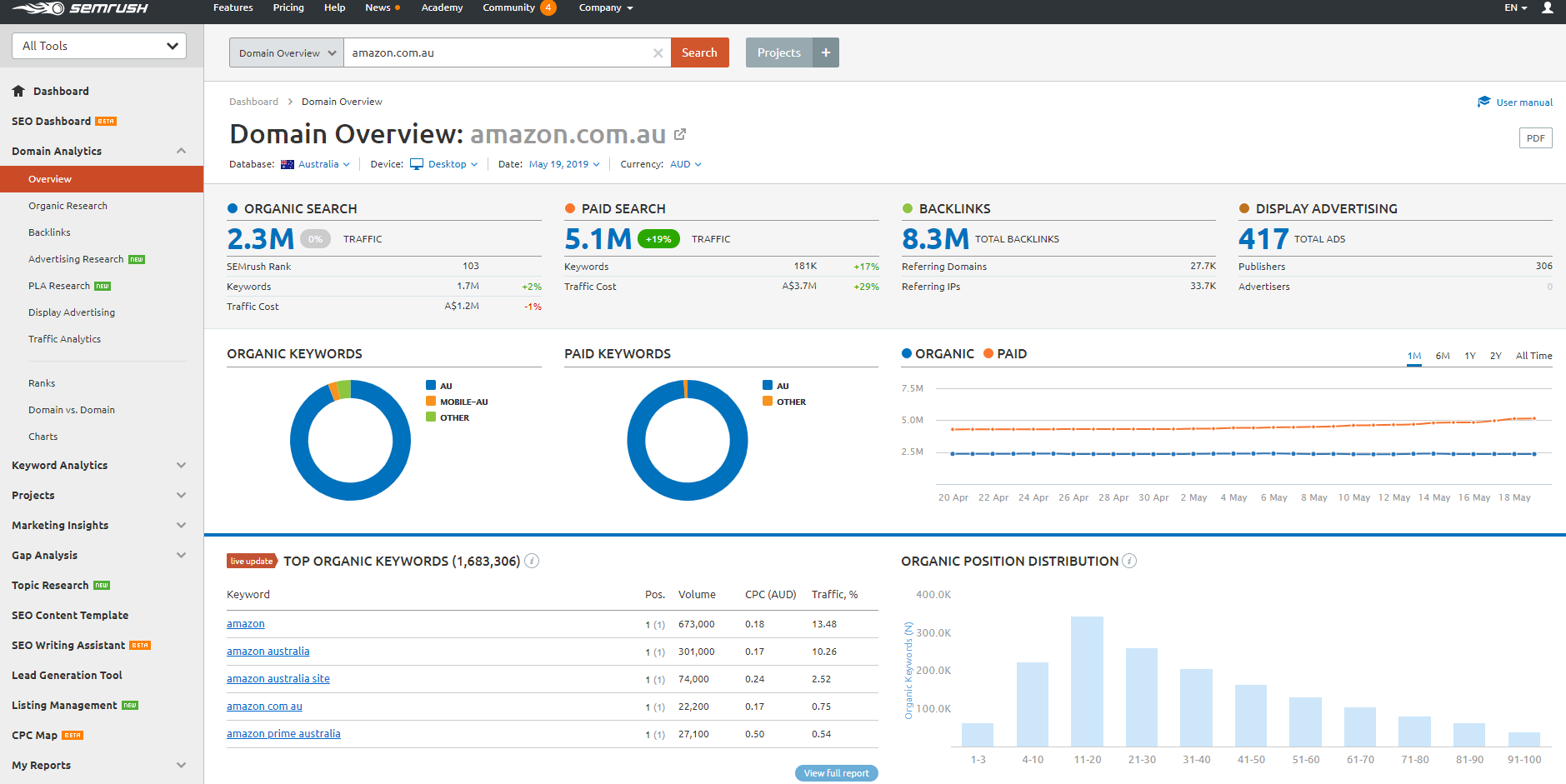Open Organic Research in the sidebar
Screen dimensions: 1566x784
pyautogui.click(x=68, y=206)
